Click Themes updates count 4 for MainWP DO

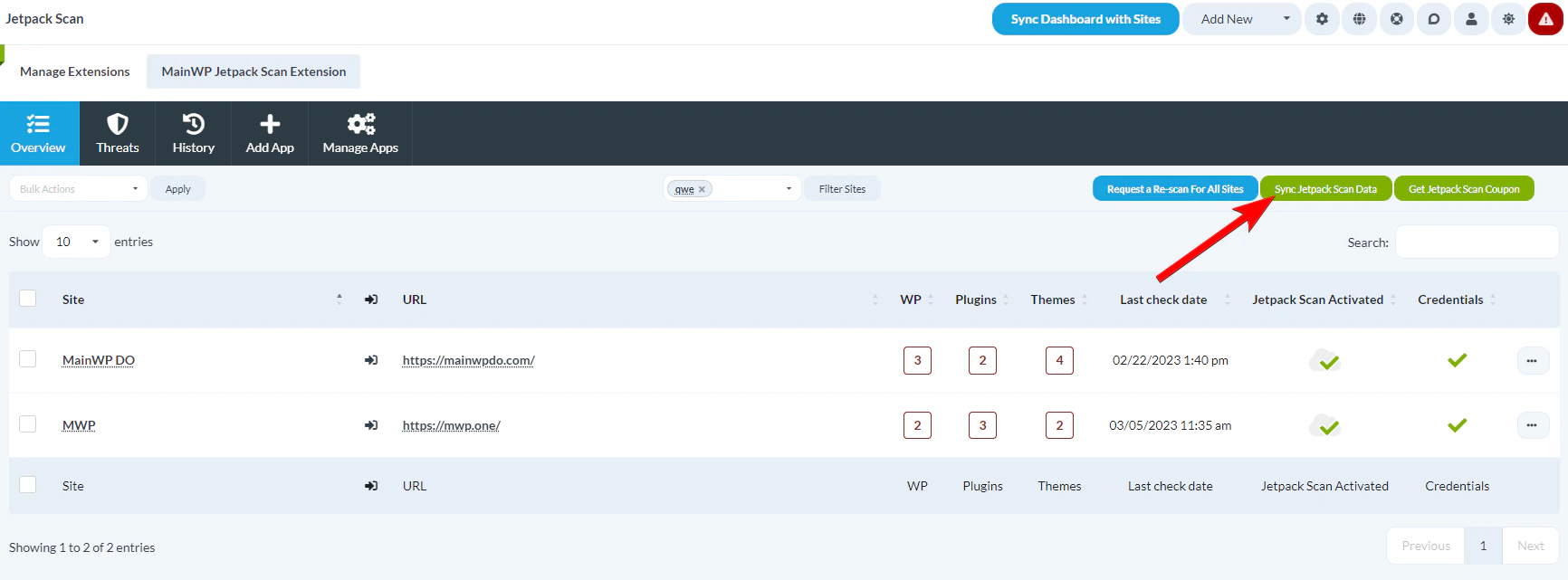click(1059, 360)
